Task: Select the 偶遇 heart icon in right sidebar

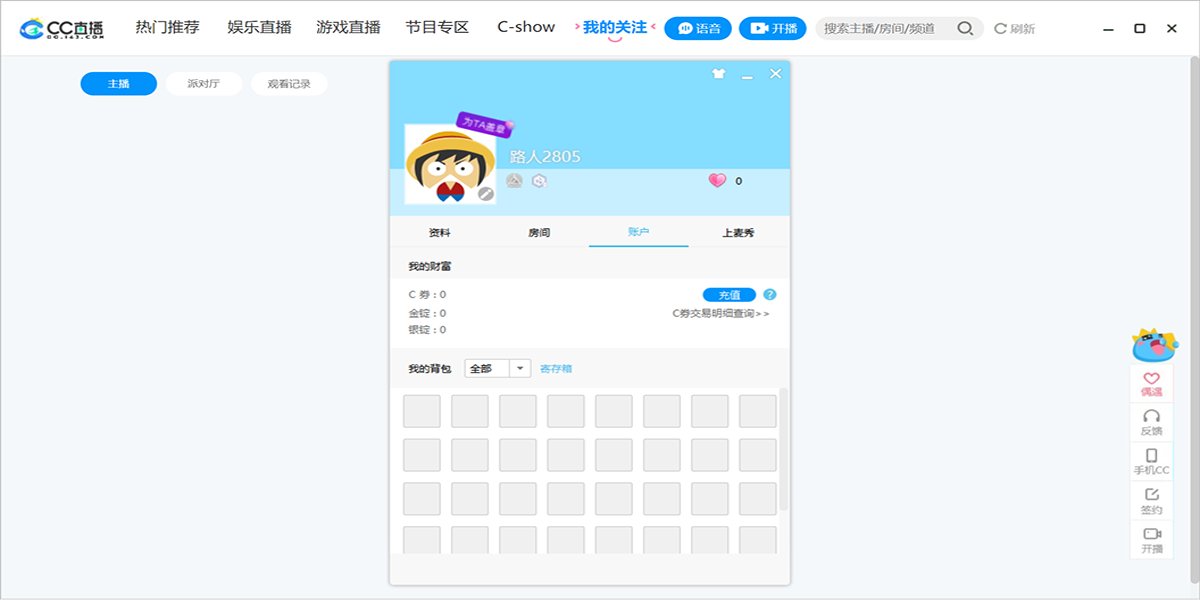Action: click(1151, 382)
